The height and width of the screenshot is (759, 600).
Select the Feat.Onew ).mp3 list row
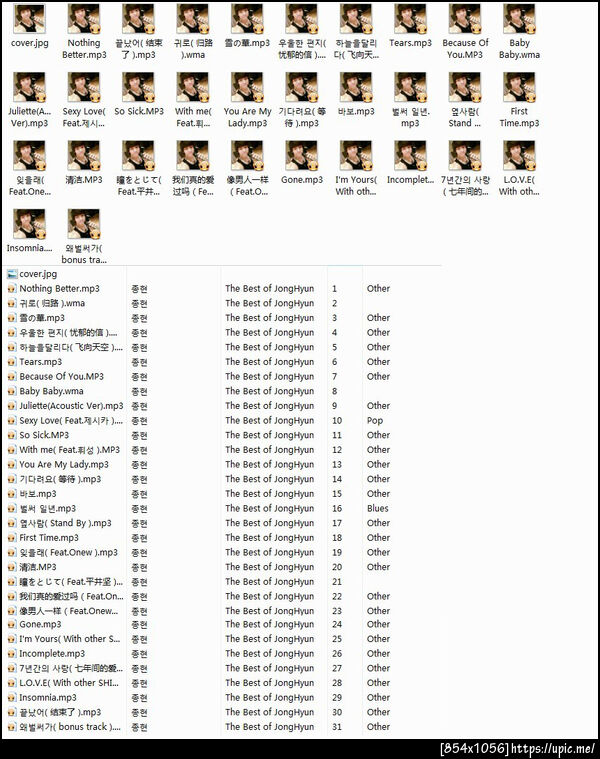(68, 552)
